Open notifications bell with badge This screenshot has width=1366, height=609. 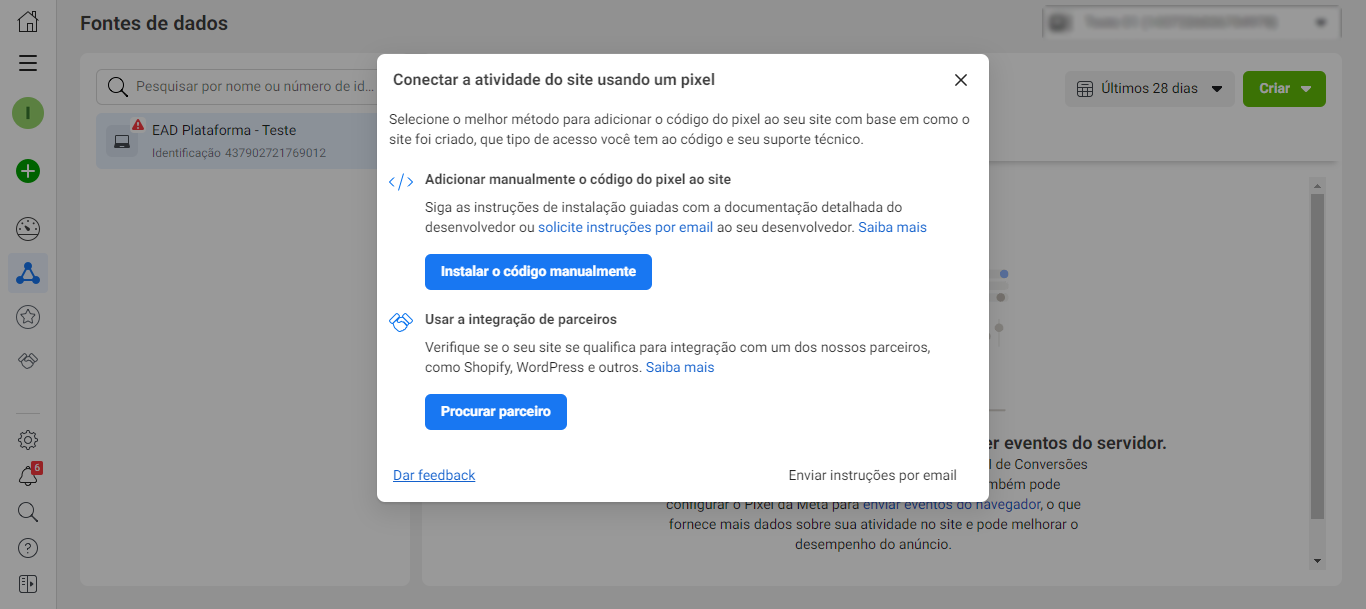tap(28, 476)
